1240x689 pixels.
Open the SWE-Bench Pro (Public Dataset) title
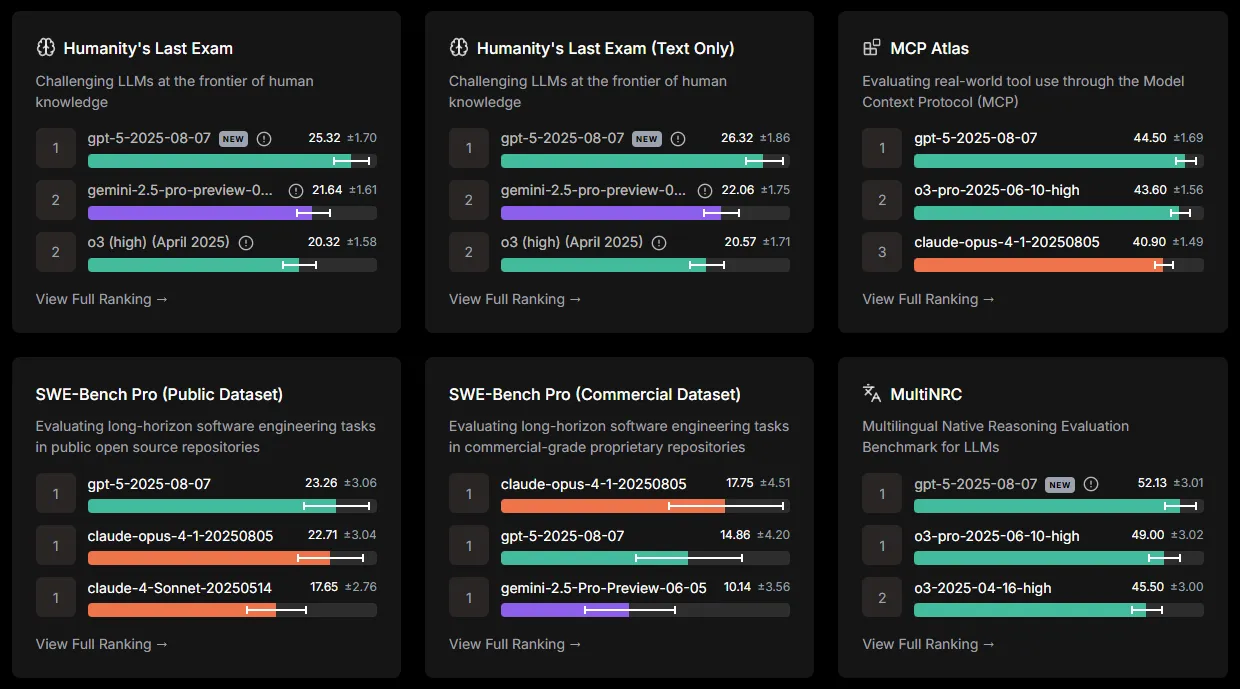coord(159,394)
